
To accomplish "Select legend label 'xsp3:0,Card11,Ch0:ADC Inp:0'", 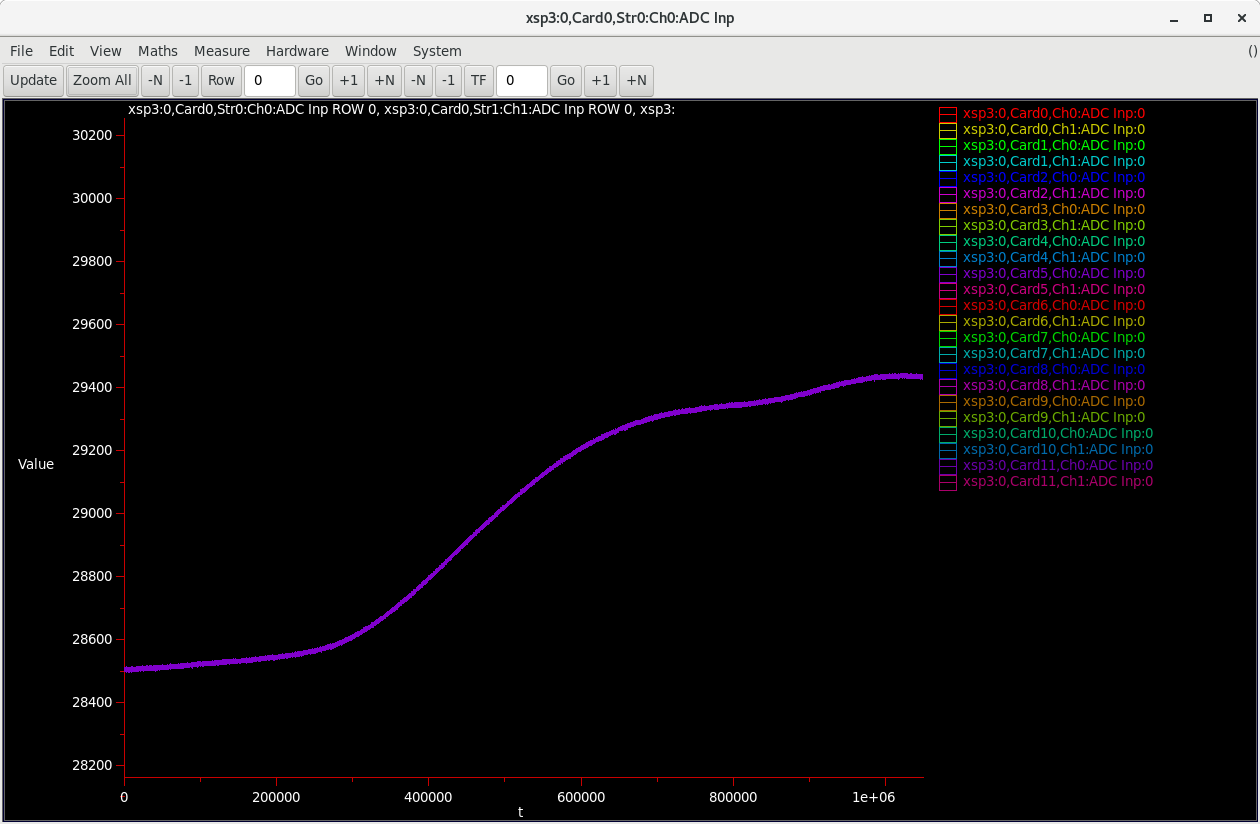I will coord(1058,466).
